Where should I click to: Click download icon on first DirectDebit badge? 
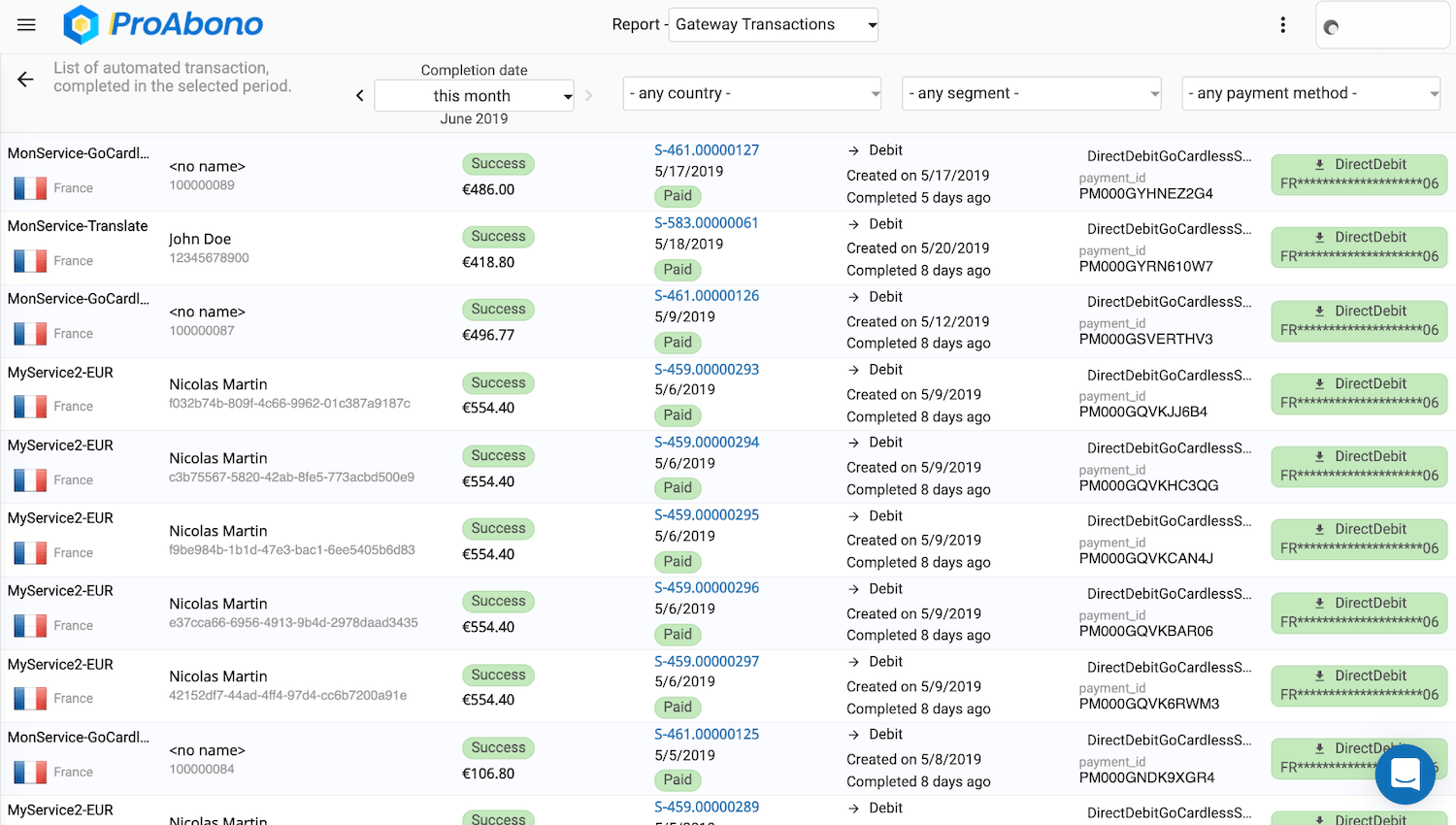tap(1320, 165)
